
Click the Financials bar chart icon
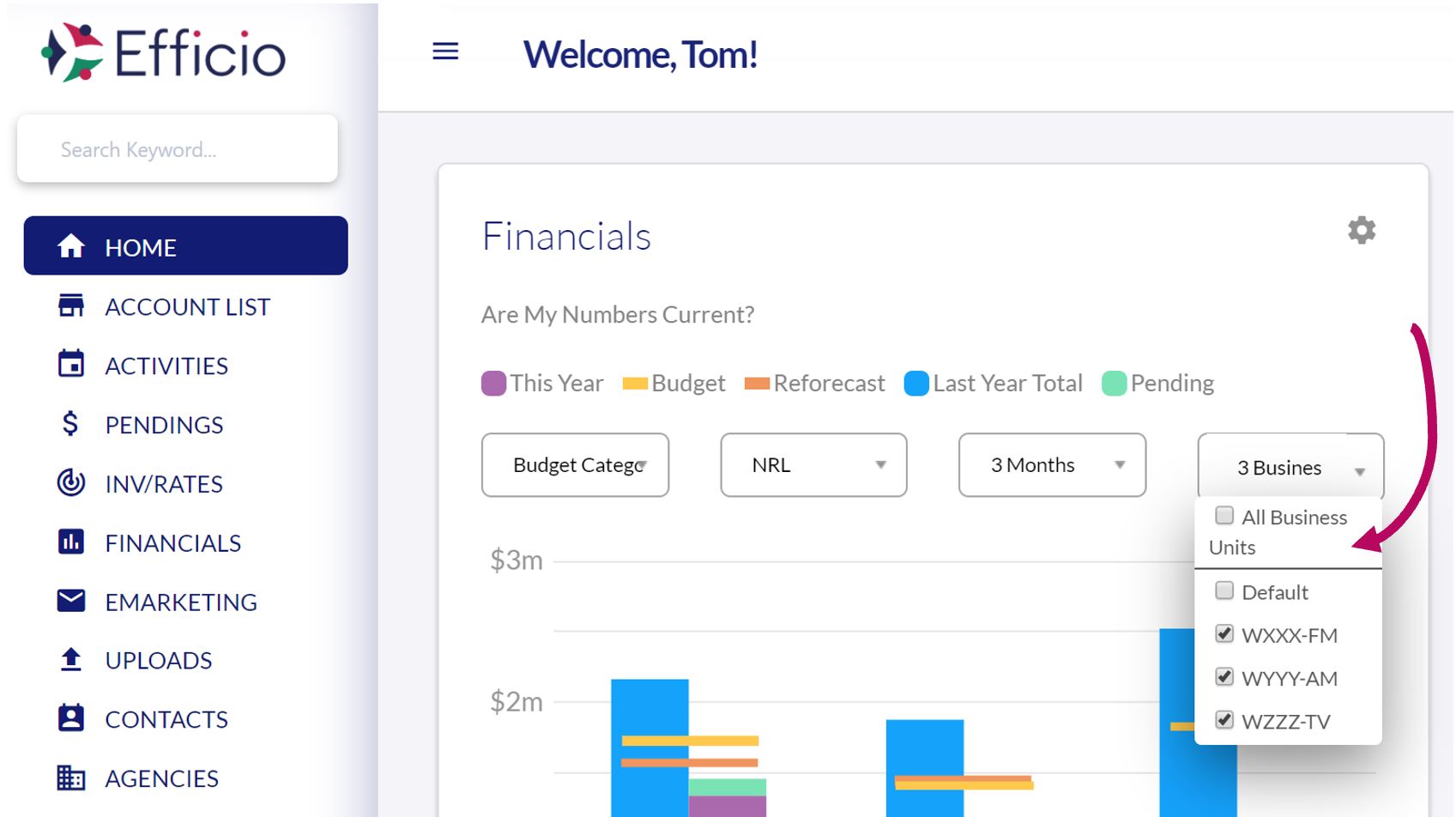click(x=71, y=542)
